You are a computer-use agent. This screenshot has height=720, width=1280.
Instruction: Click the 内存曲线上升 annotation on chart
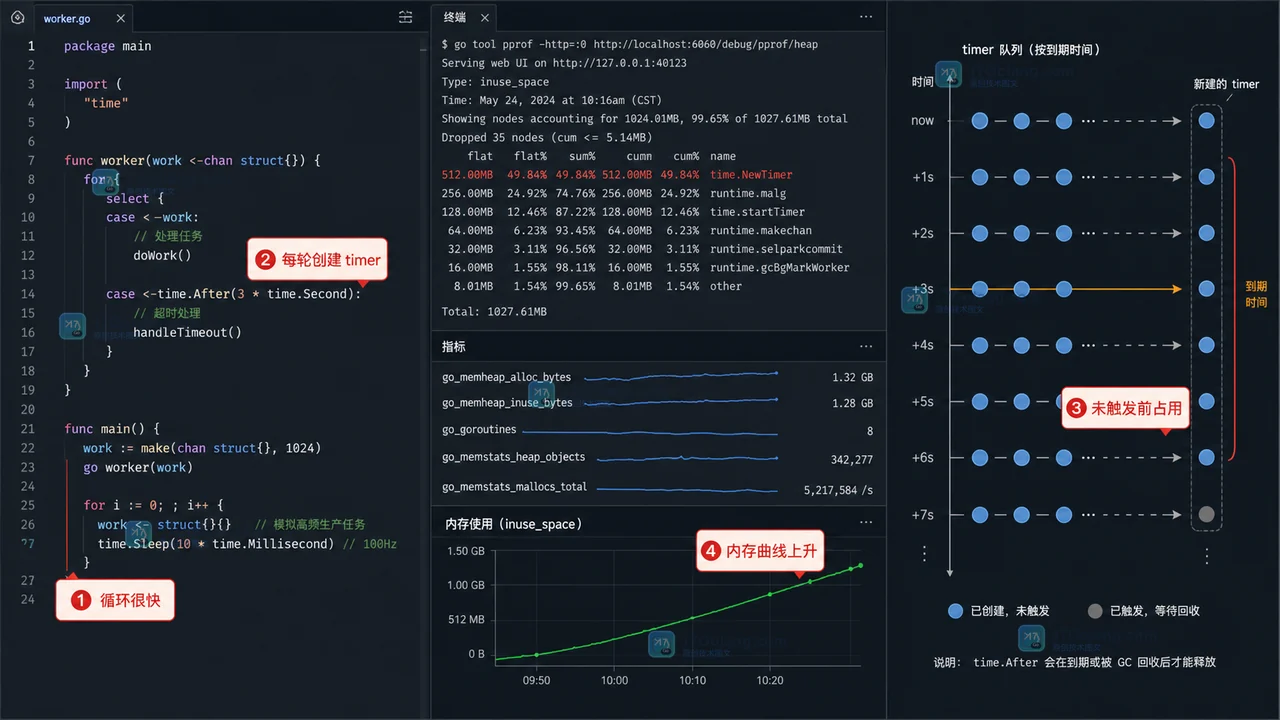click(x=760, y=550)
